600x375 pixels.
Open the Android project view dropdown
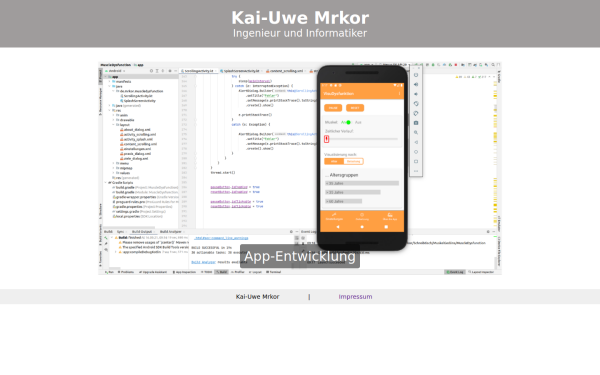point(116,71)
